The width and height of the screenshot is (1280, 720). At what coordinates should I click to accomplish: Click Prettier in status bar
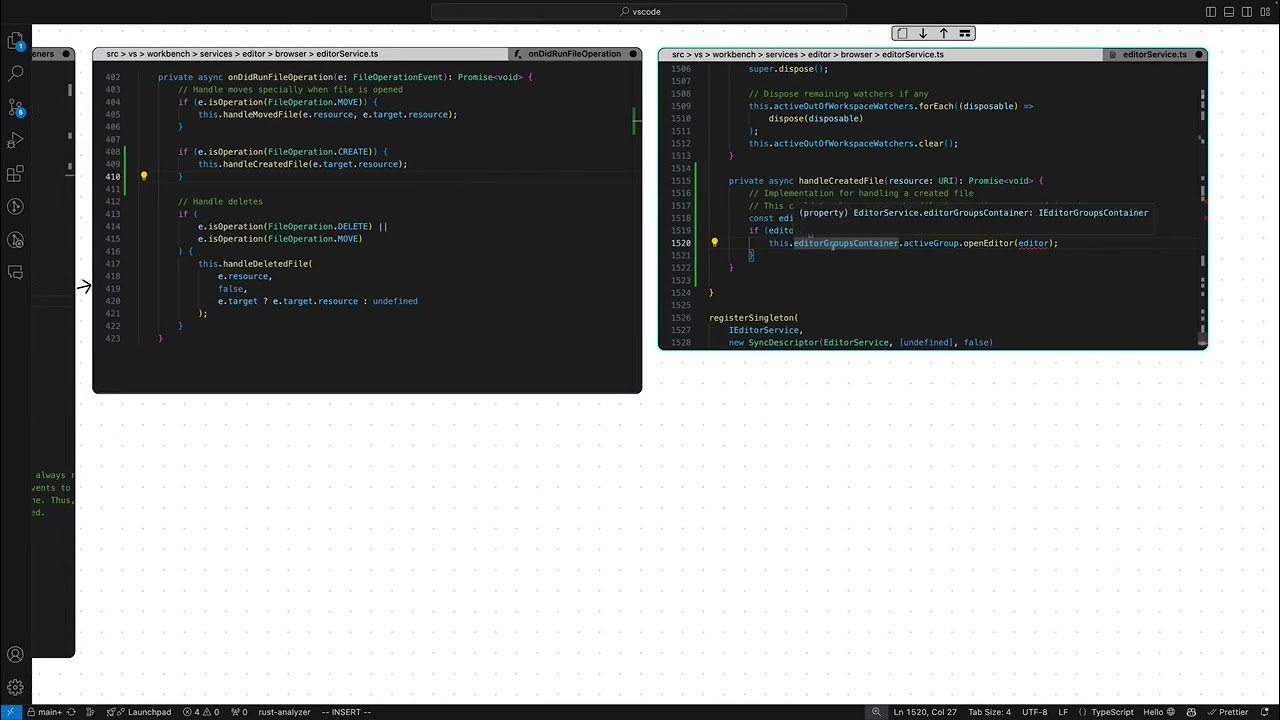click(x=1227, y=712)
